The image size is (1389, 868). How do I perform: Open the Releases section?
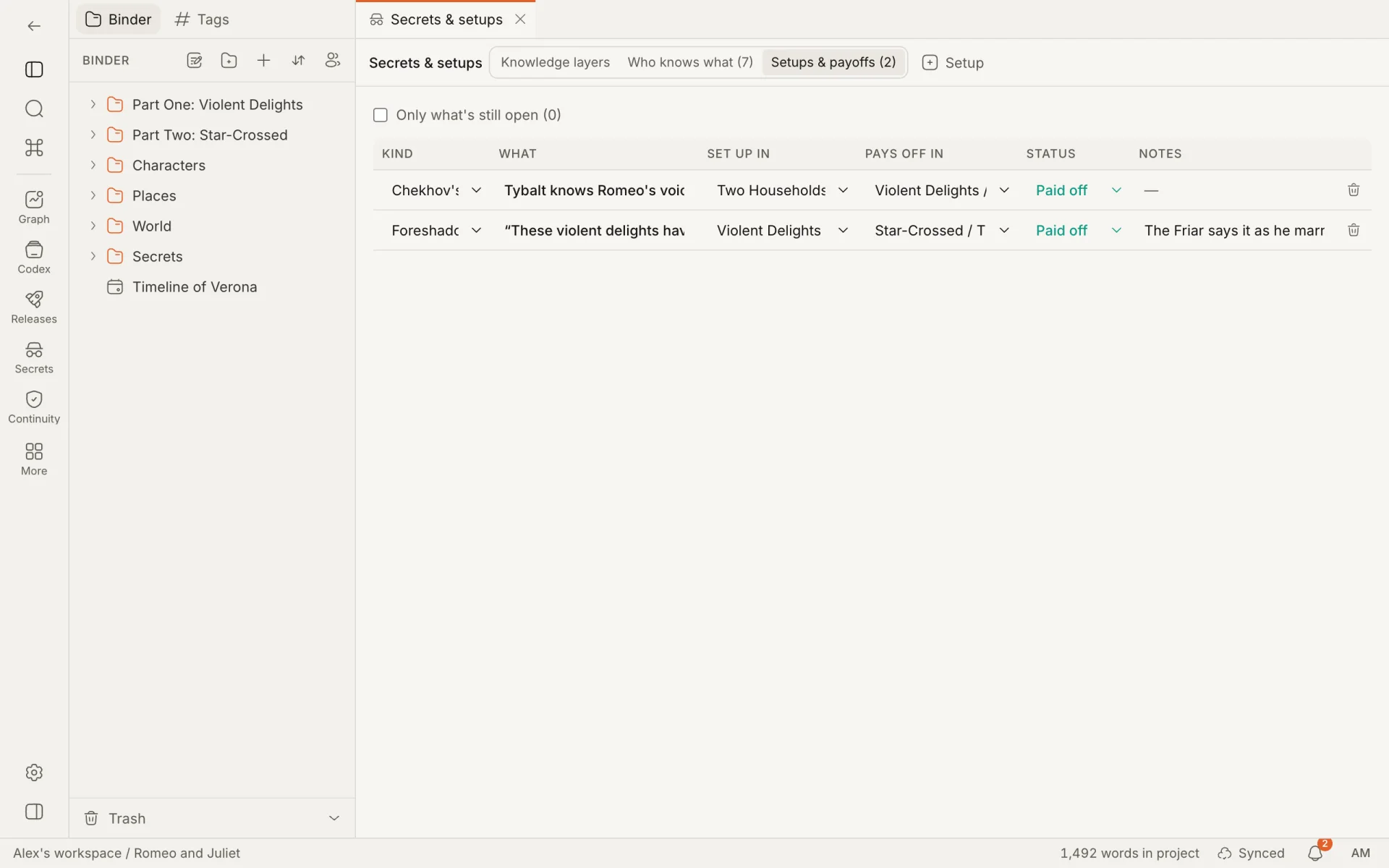[x=34, y=307]
